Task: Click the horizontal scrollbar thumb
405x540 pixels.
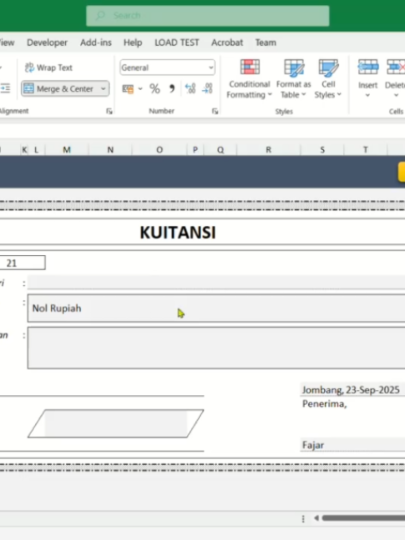Action: click(363, 518)
